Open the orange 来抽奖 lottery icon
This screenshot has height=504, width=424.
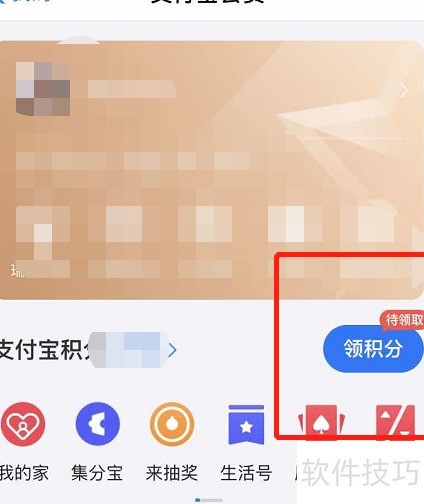(x=172, y=424)
